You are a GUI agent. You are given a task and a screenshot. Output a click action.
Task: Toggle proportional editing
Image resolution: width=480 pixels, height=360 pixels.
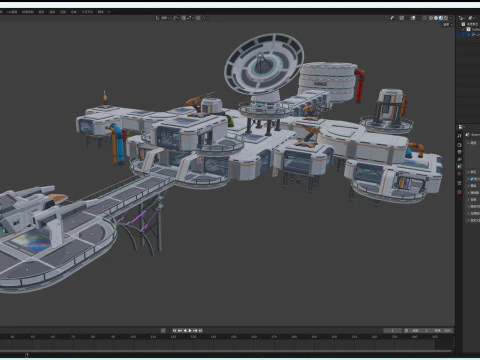coord(198,18)
